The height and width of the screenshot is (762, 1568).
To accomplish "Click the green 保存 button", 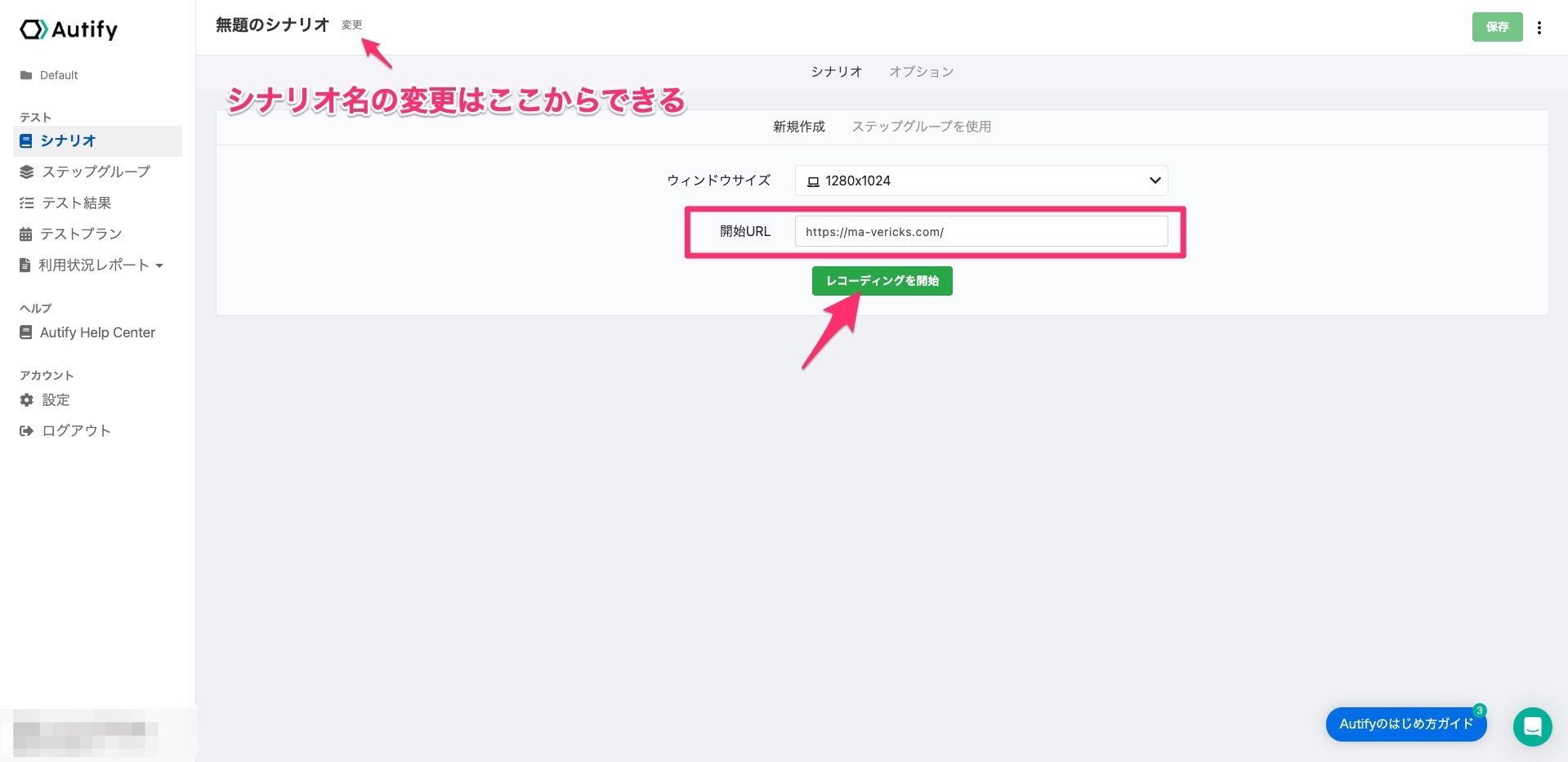I will [1496, 27].
